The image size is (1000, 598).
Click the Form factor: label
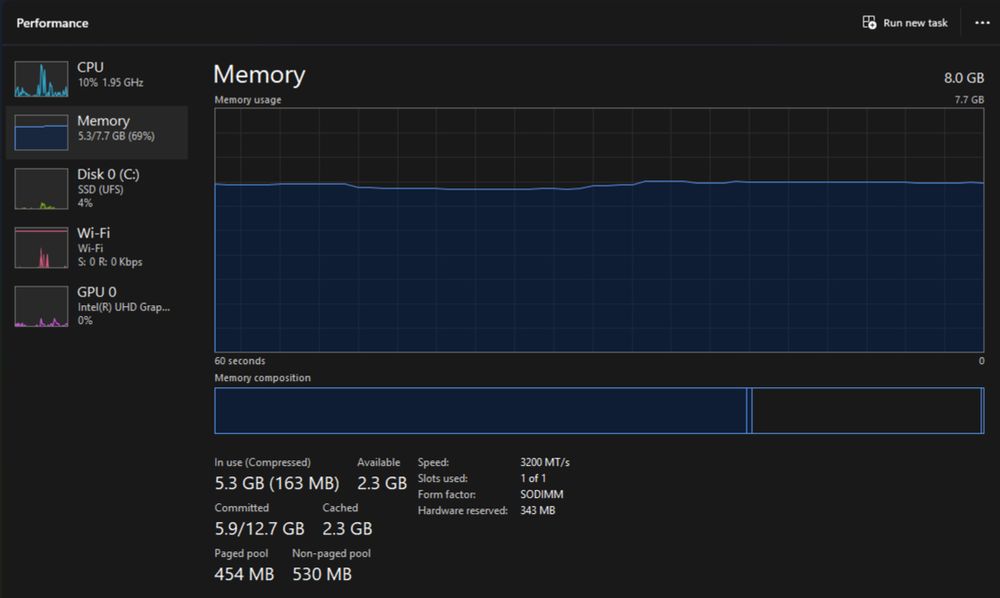446,494
